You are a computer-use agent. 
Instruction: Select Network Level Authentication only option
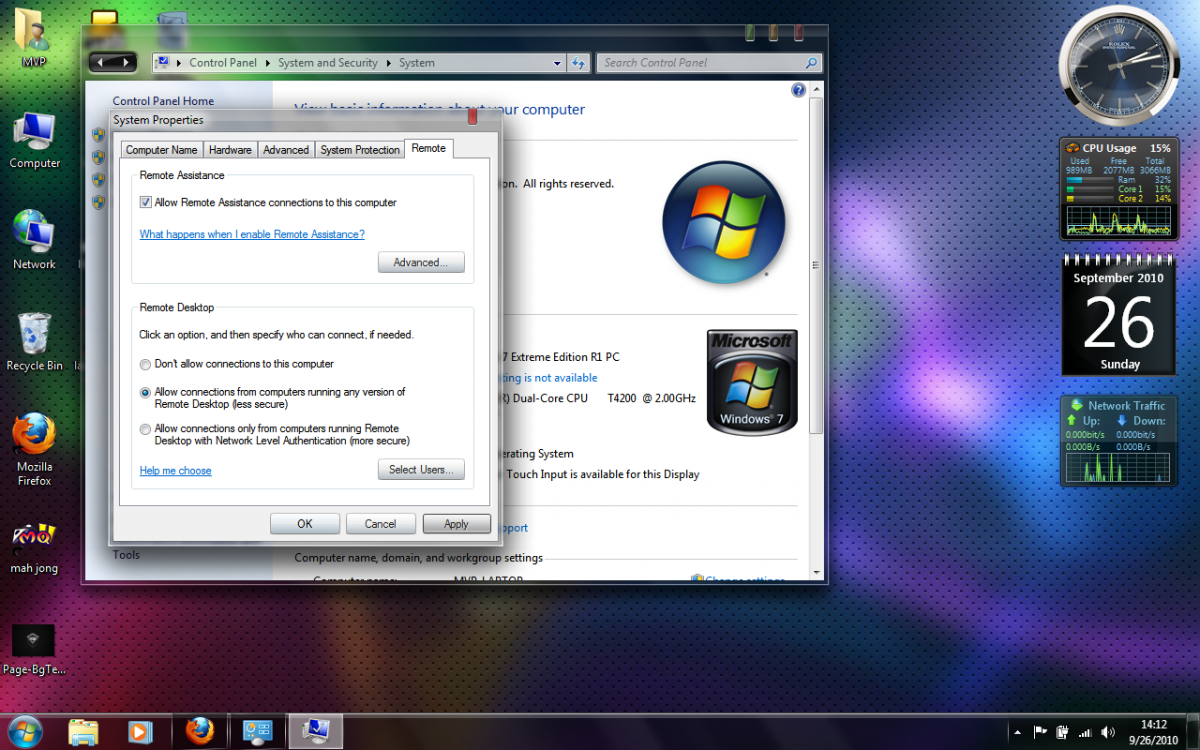[x=146, y=429]
